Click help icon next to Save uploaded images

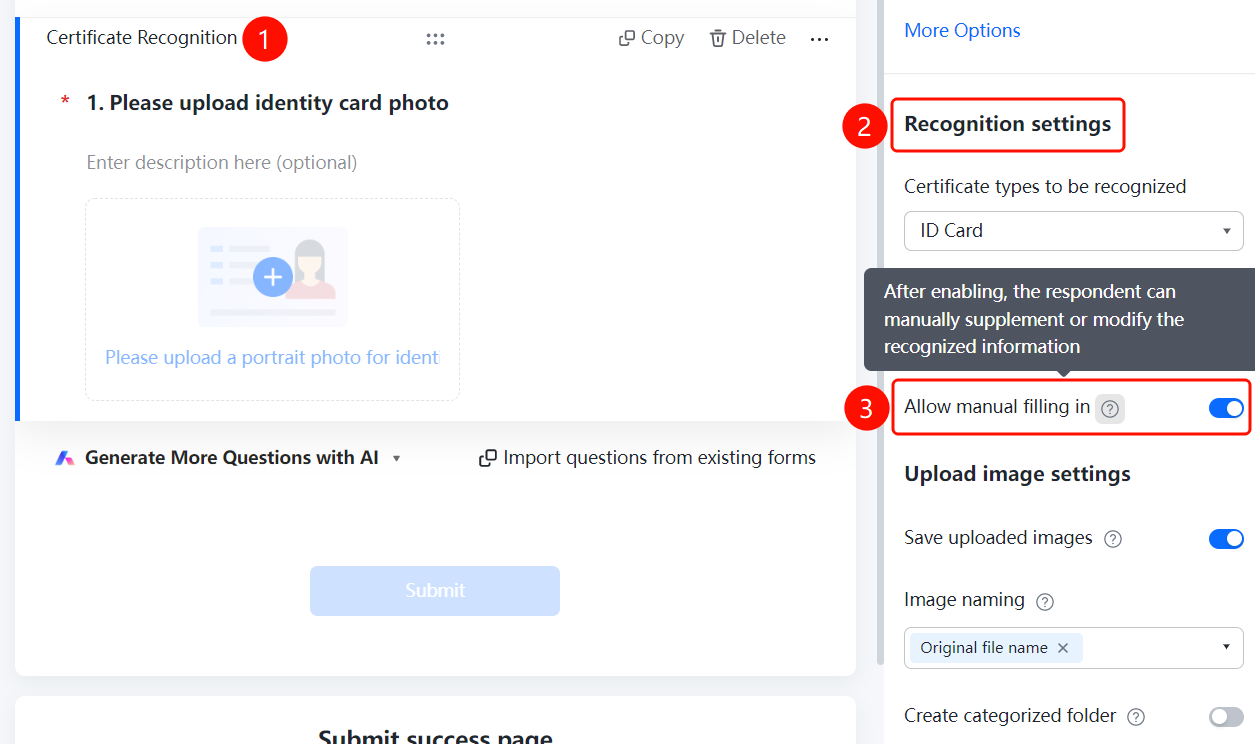pyautogui.click(x=1113, y=539)
